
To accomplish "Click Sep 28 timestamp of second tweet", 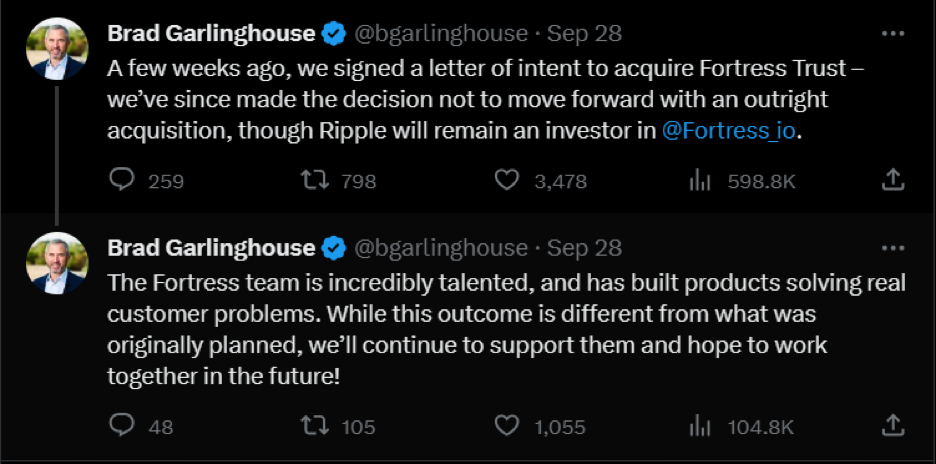I will coord(585,247).
